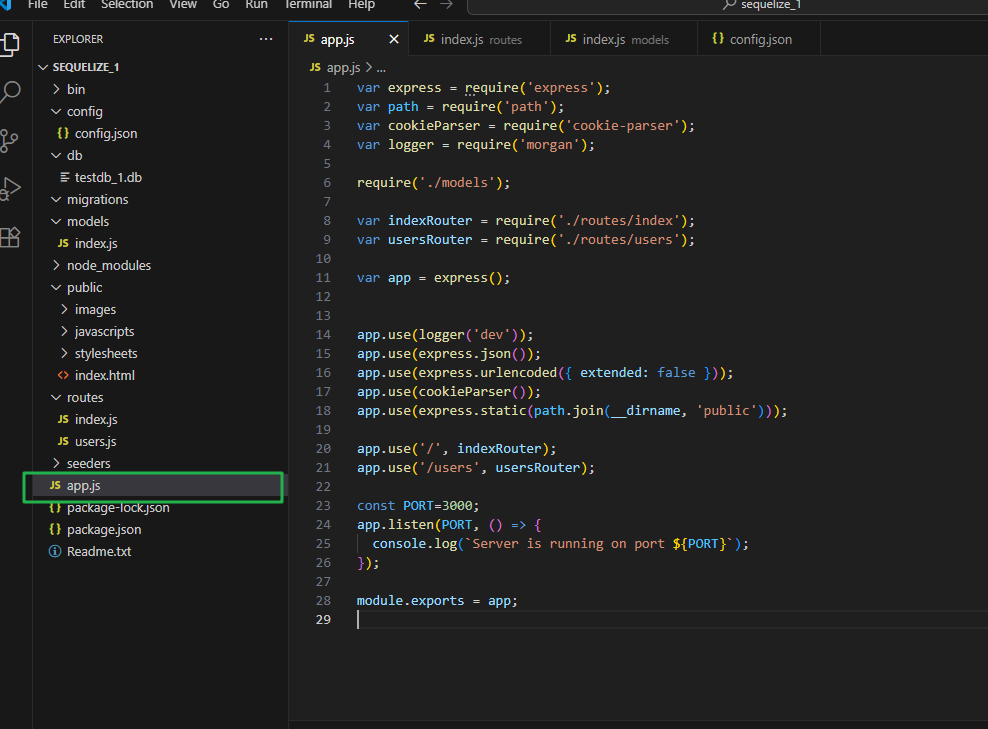Open the File menu

coord(37,5)
